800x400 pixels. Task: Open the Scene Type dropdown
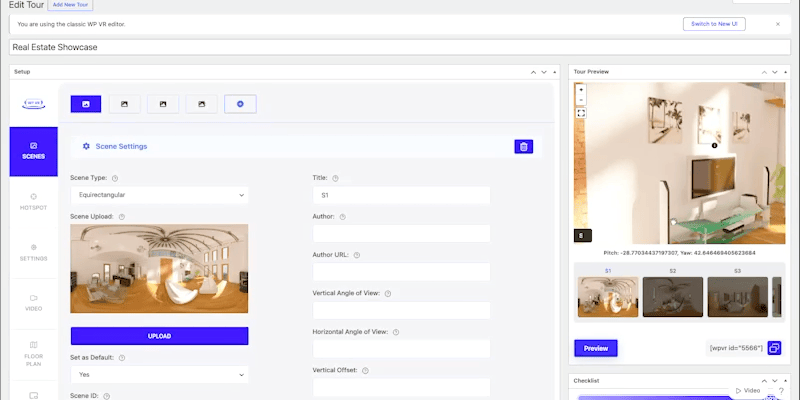(x=160, y=195)
